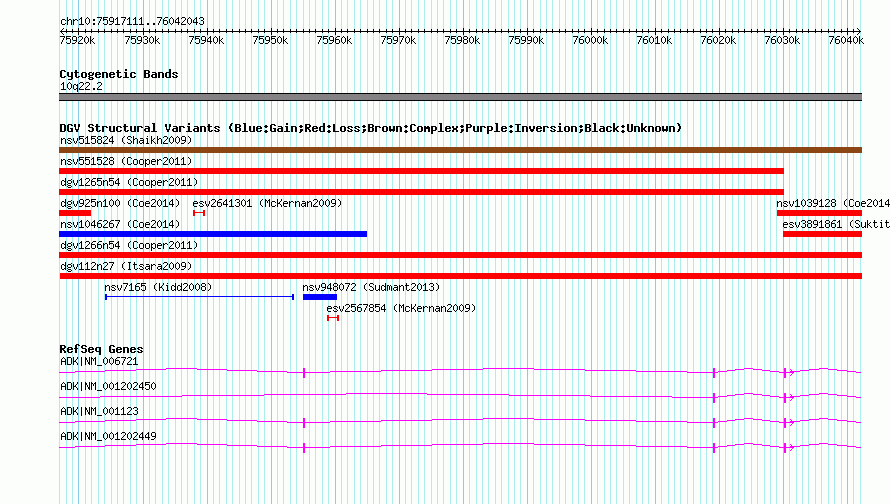
Task: Click Cytogenetic Bands track heading
Action: [x=119, y=74]
